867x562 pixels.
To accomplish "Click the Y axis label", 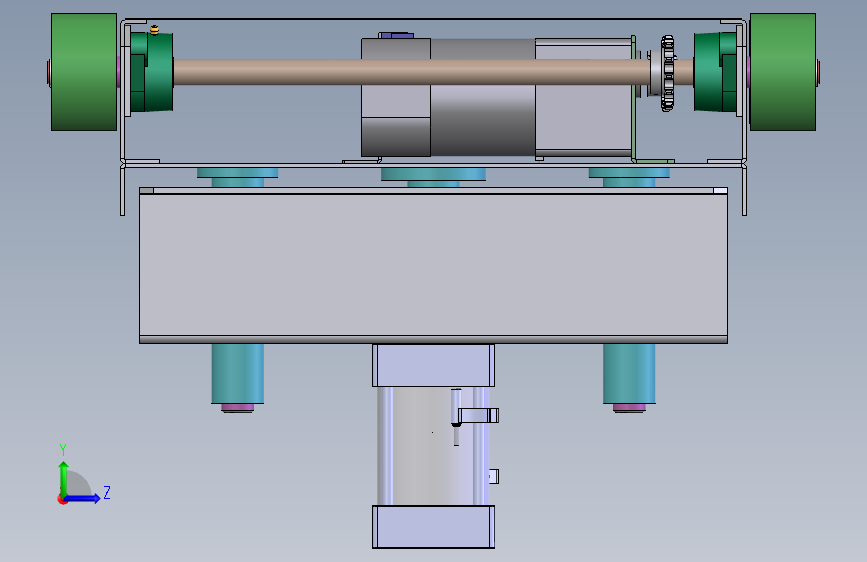I will (x=63, y=450).
